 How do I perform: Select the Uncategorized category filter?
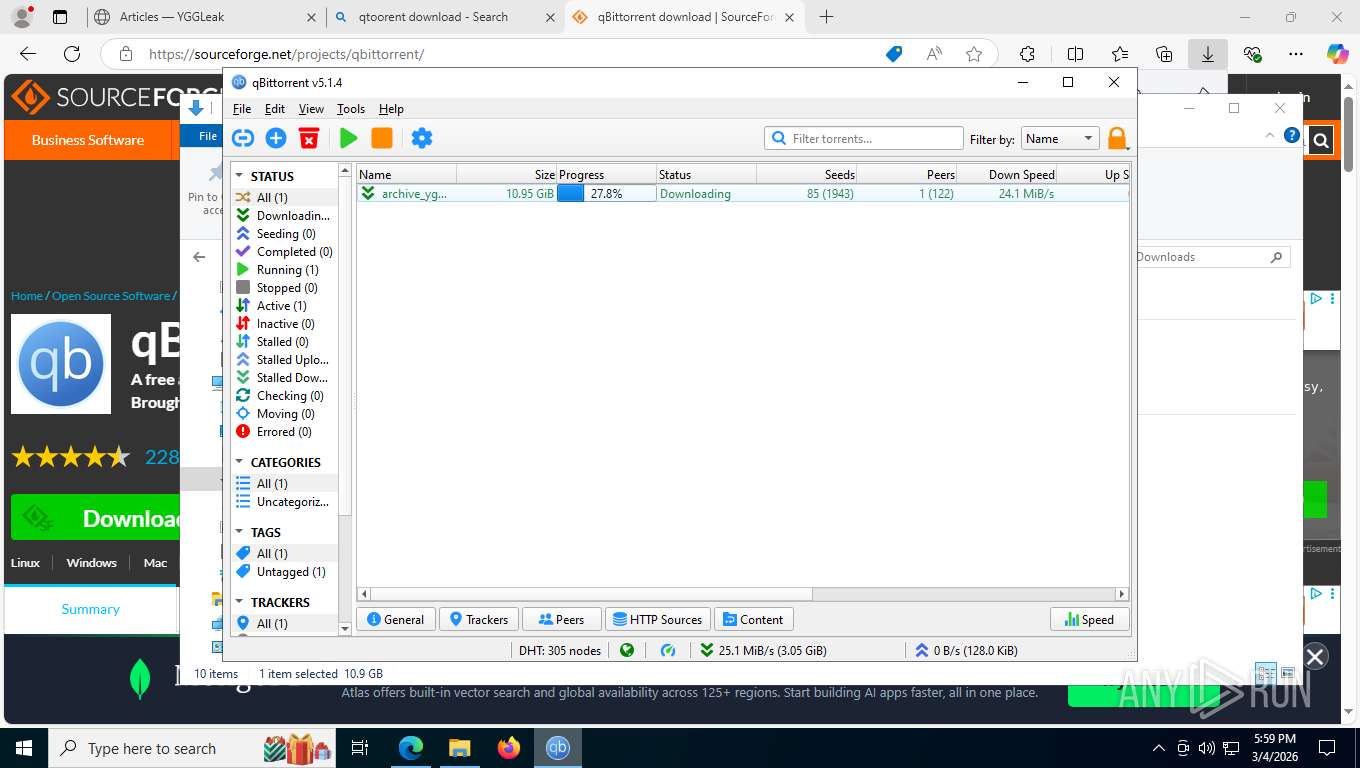pos(284,502)
